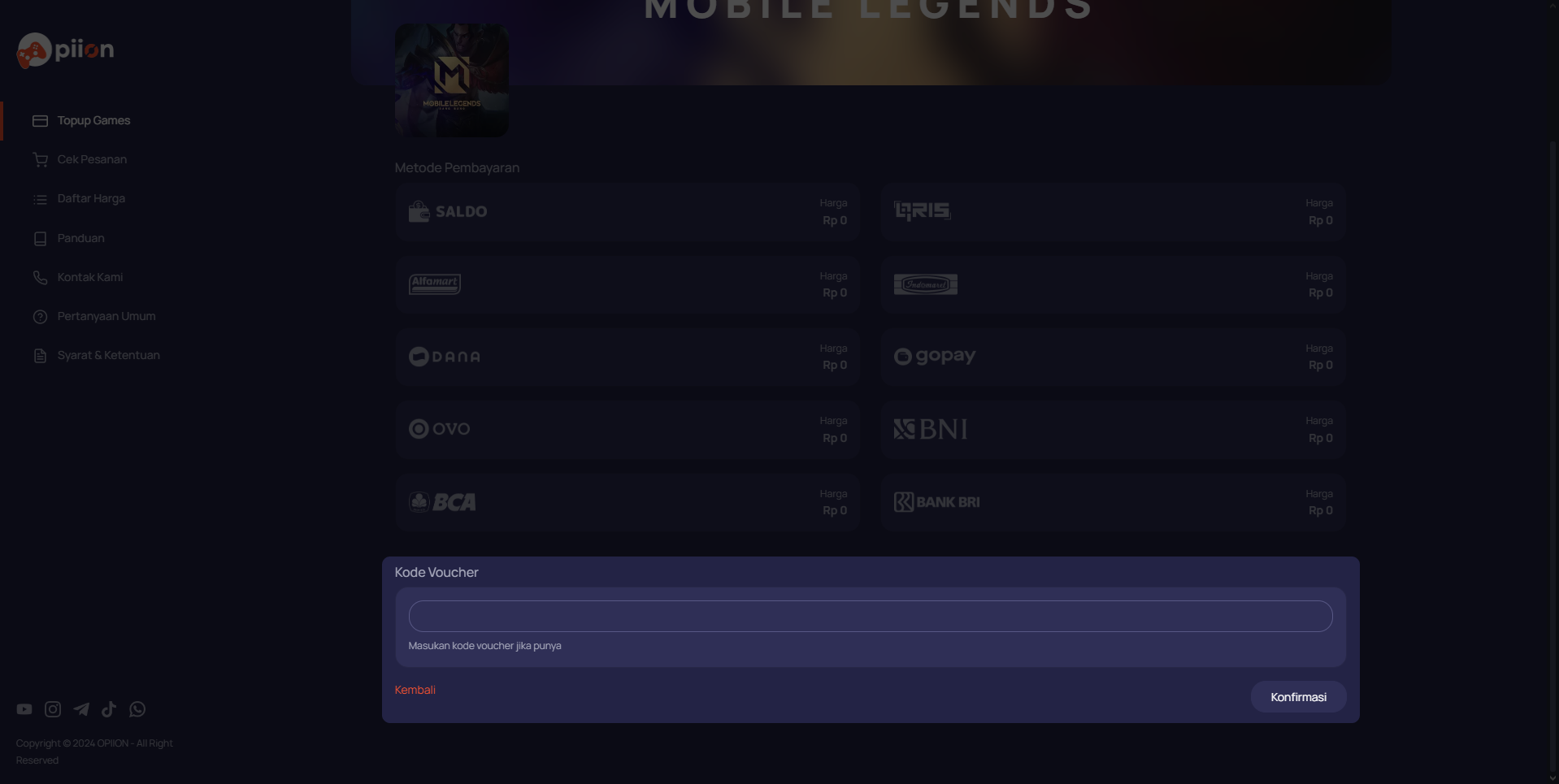Focus the Kode Voucher input field
The image size is (1559, 784).
(x=871, y=616)
